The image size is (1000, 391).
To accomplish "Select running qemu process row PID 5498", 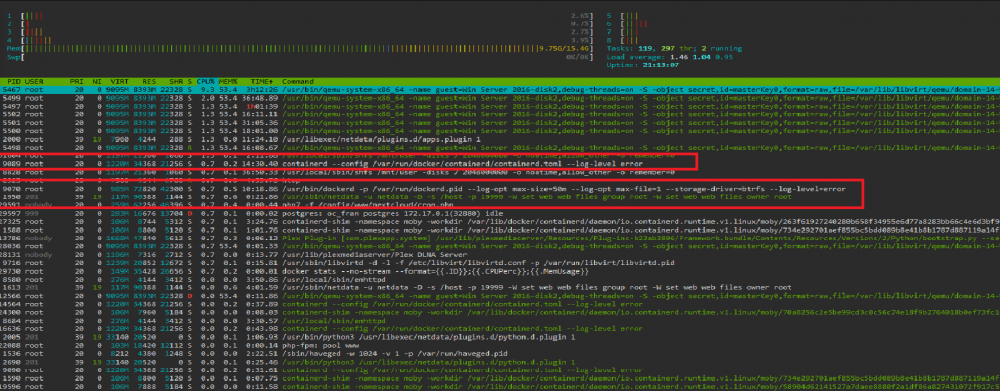I will [x=500, y=148].
